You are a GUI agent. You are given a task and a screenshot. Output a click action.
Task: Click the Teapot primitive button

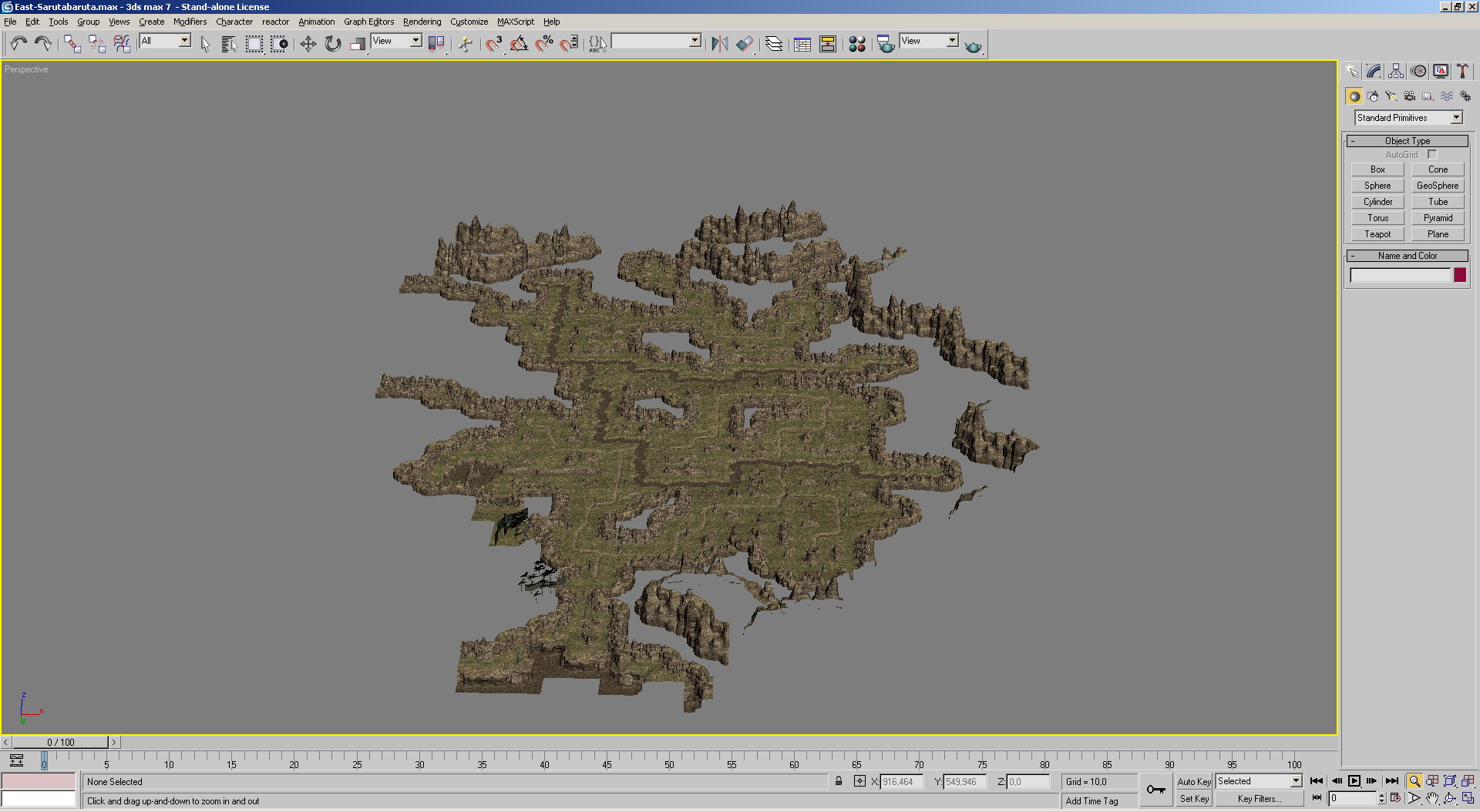coord(1377,234)
